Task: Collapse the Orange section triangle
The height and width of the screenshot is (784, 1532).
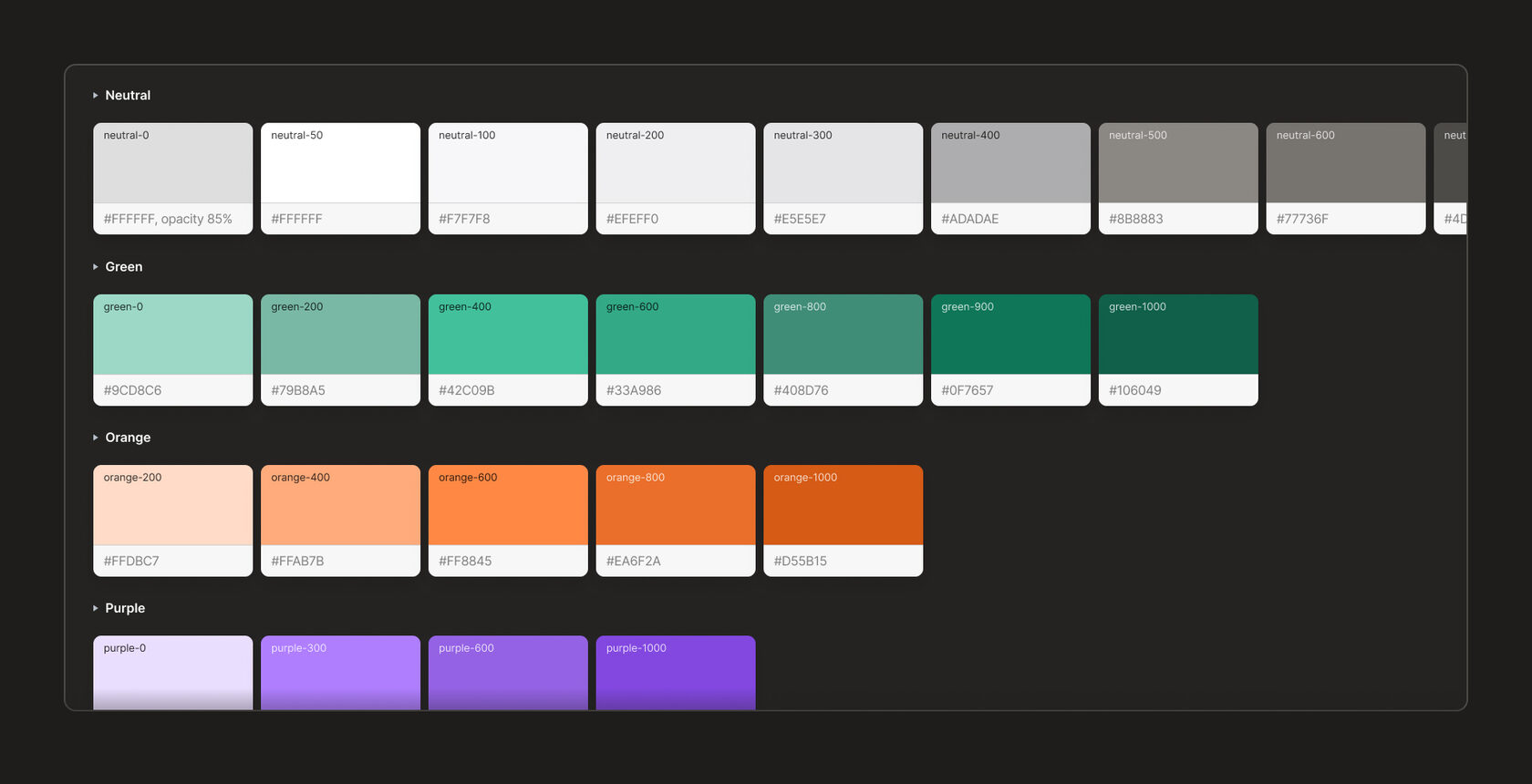Action: click(95, 438)
